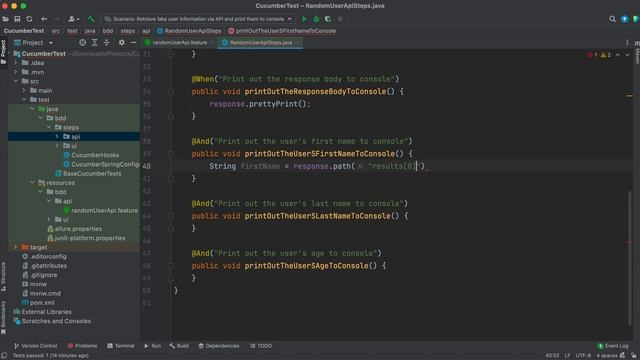Open the Terminal tool window
640x360 pixels.
point(121,346)
